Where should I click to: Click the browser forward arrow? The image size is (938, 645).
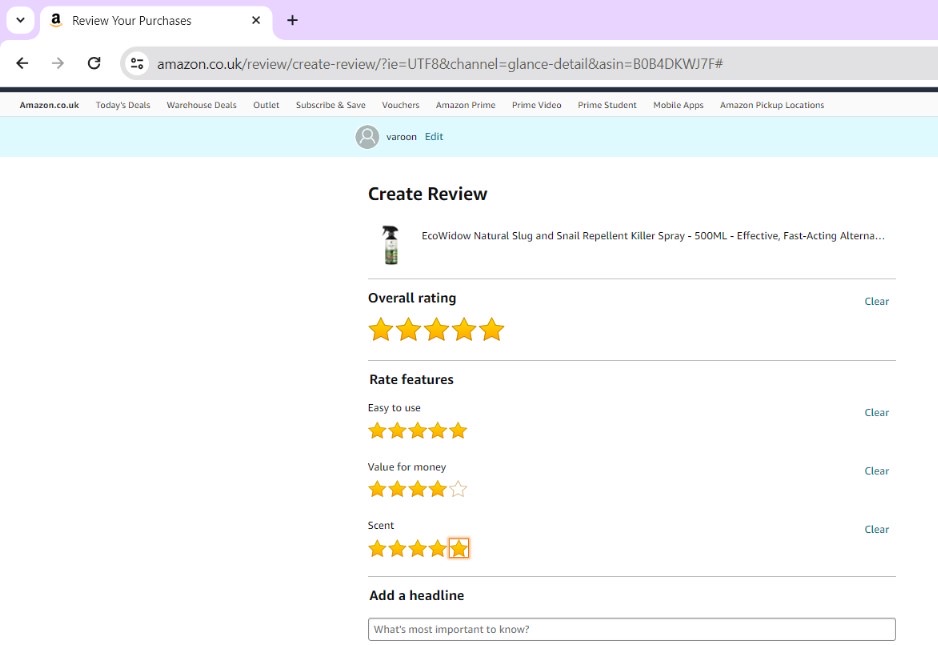(x=58, y=63)
